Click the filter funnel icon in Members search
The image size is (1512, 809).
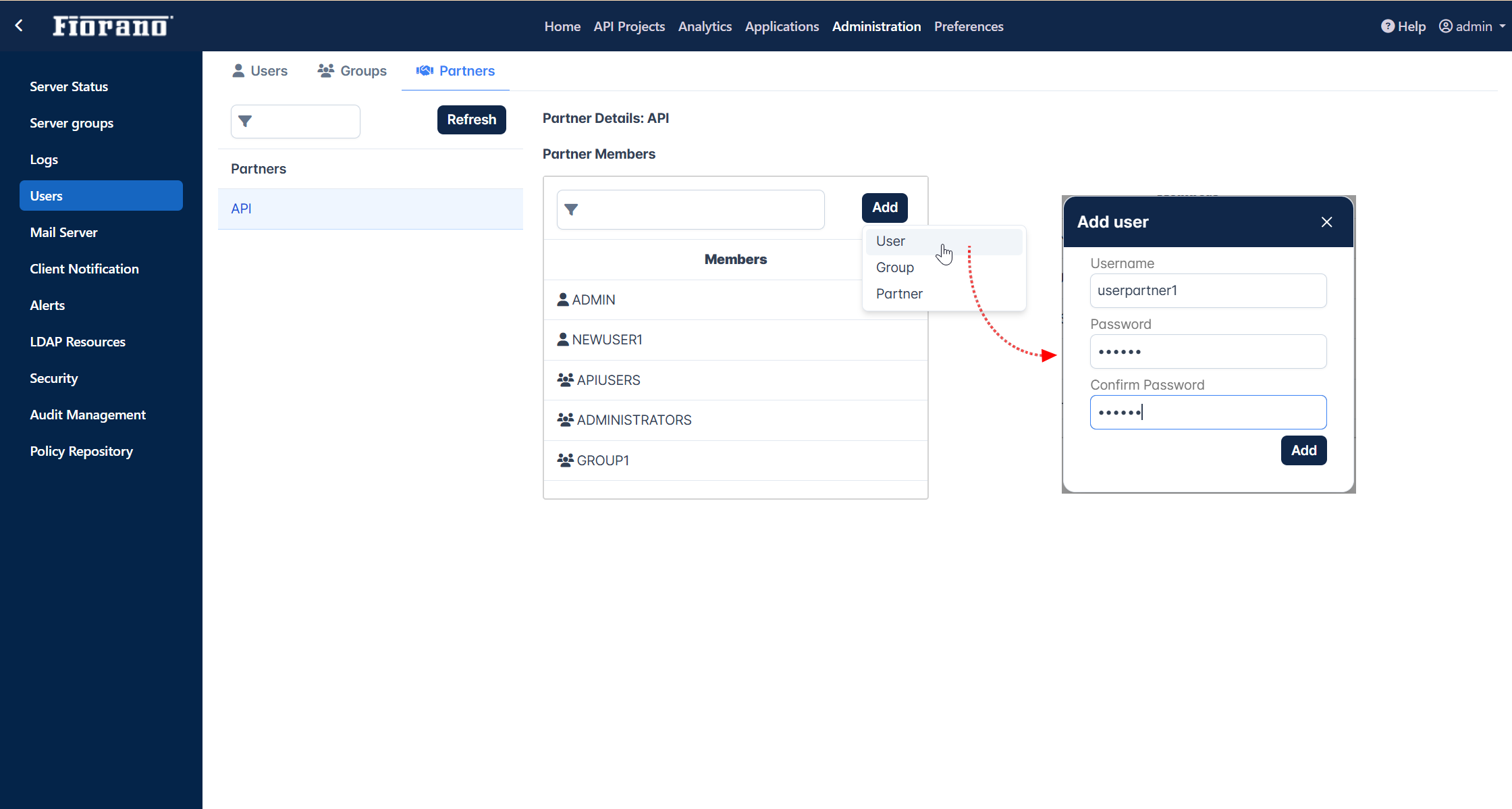coord(571,210)
